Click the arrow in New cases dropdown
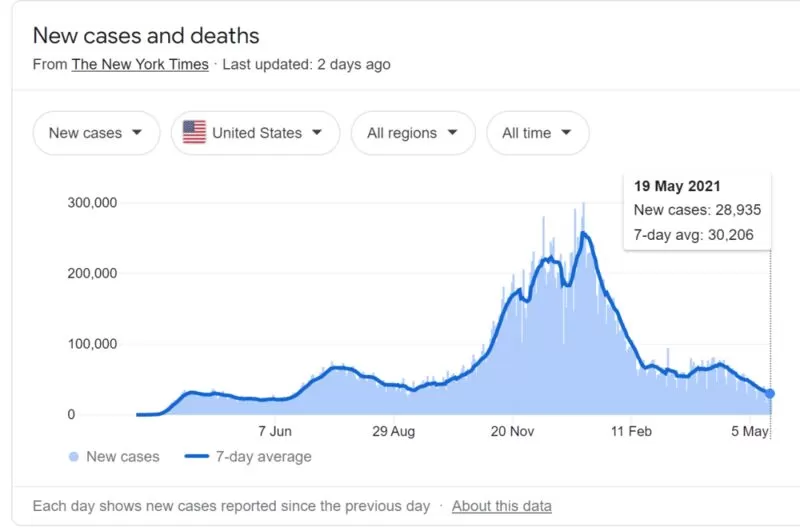The width and height of the screenshot is (800, 531). tap(137, 132)
